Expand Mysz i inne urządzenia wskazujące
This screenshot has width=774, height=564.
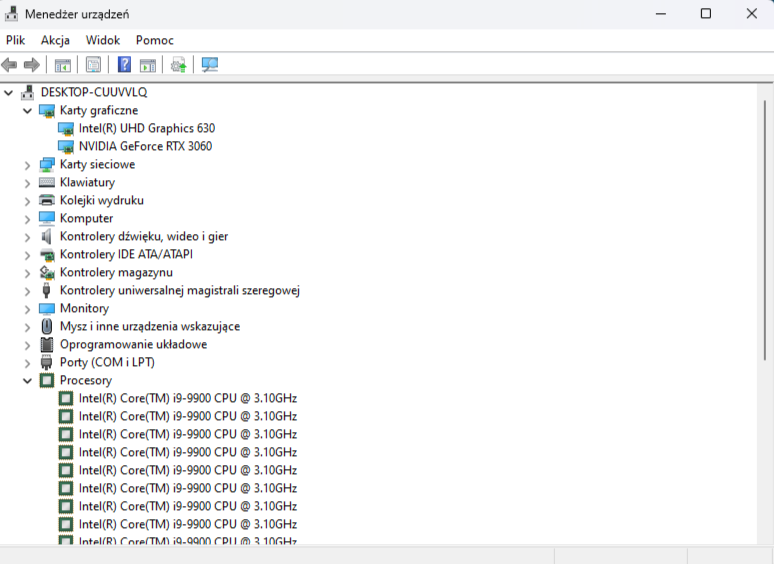point(28,327)
